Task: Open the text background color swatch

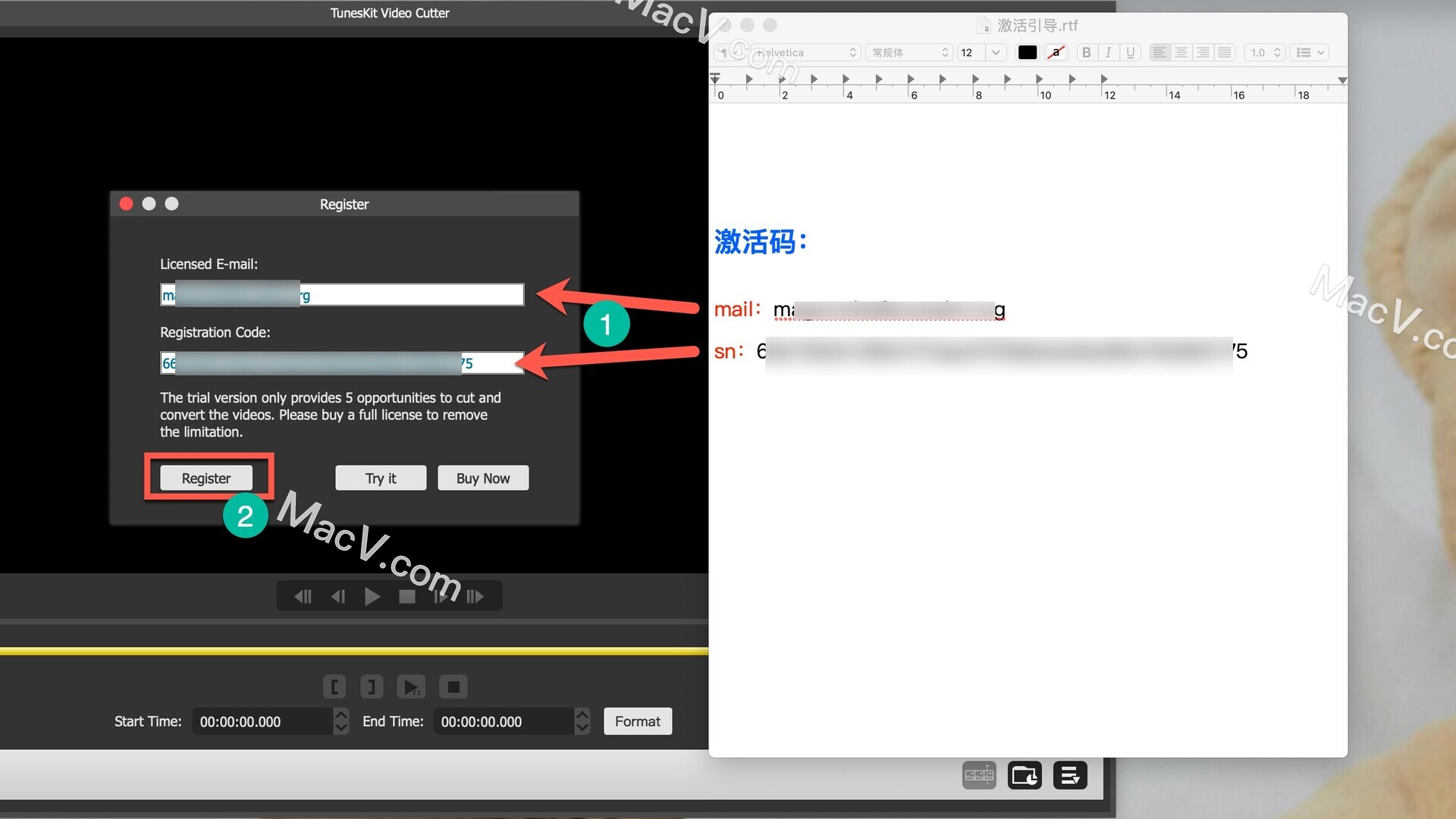Action: pos(1056,52)
